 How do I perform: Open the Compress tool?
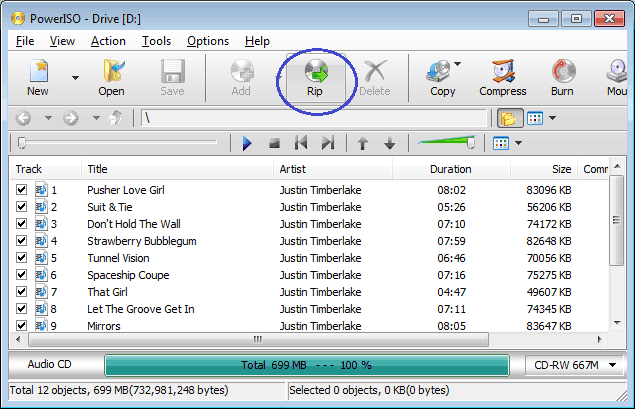click(x=503, y=78)
